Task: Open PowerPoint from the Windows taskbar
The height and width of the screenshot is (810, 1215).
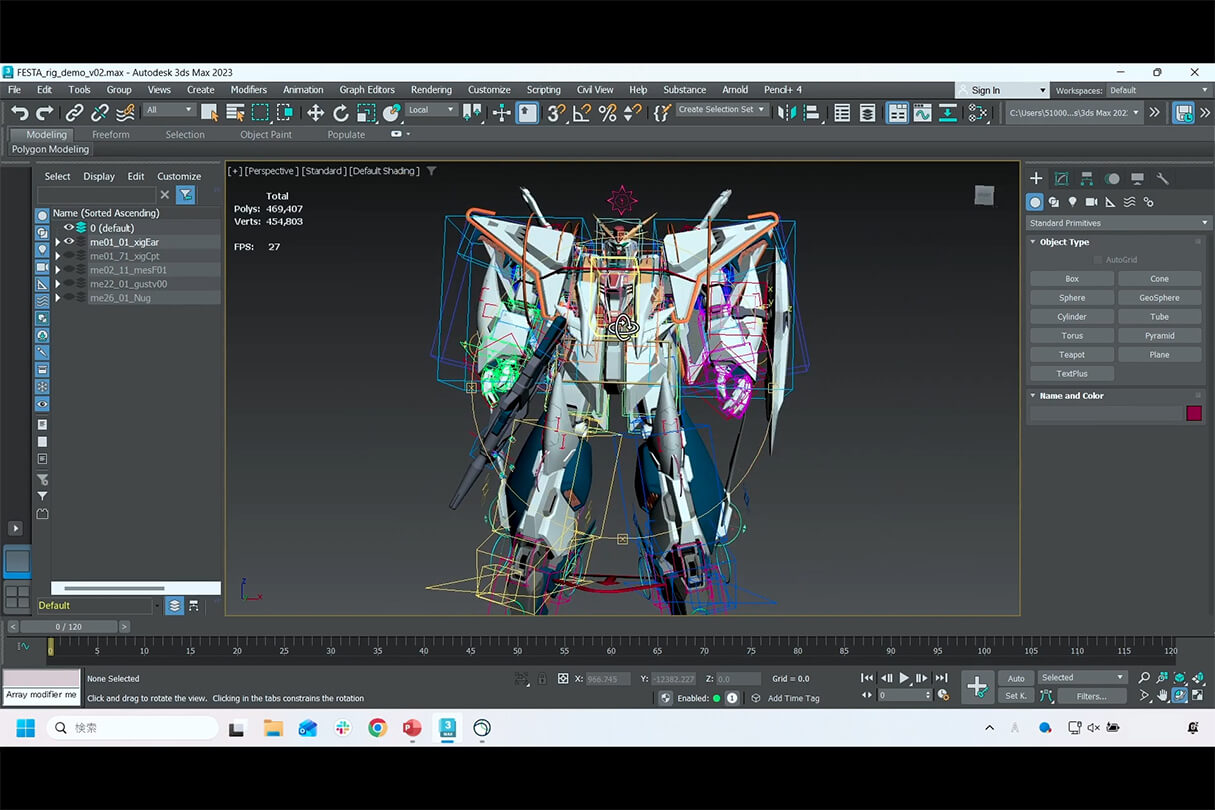Action: [x=412, y=728]
